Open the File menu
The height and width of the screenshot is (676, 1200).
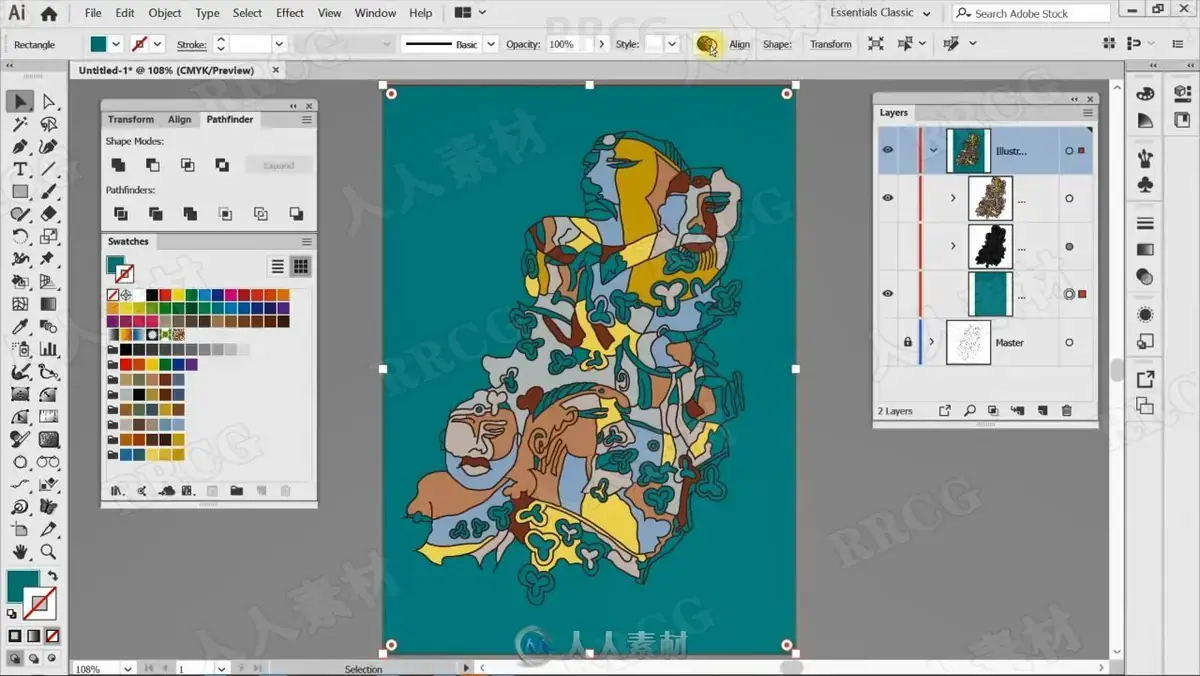click(93, 13)
